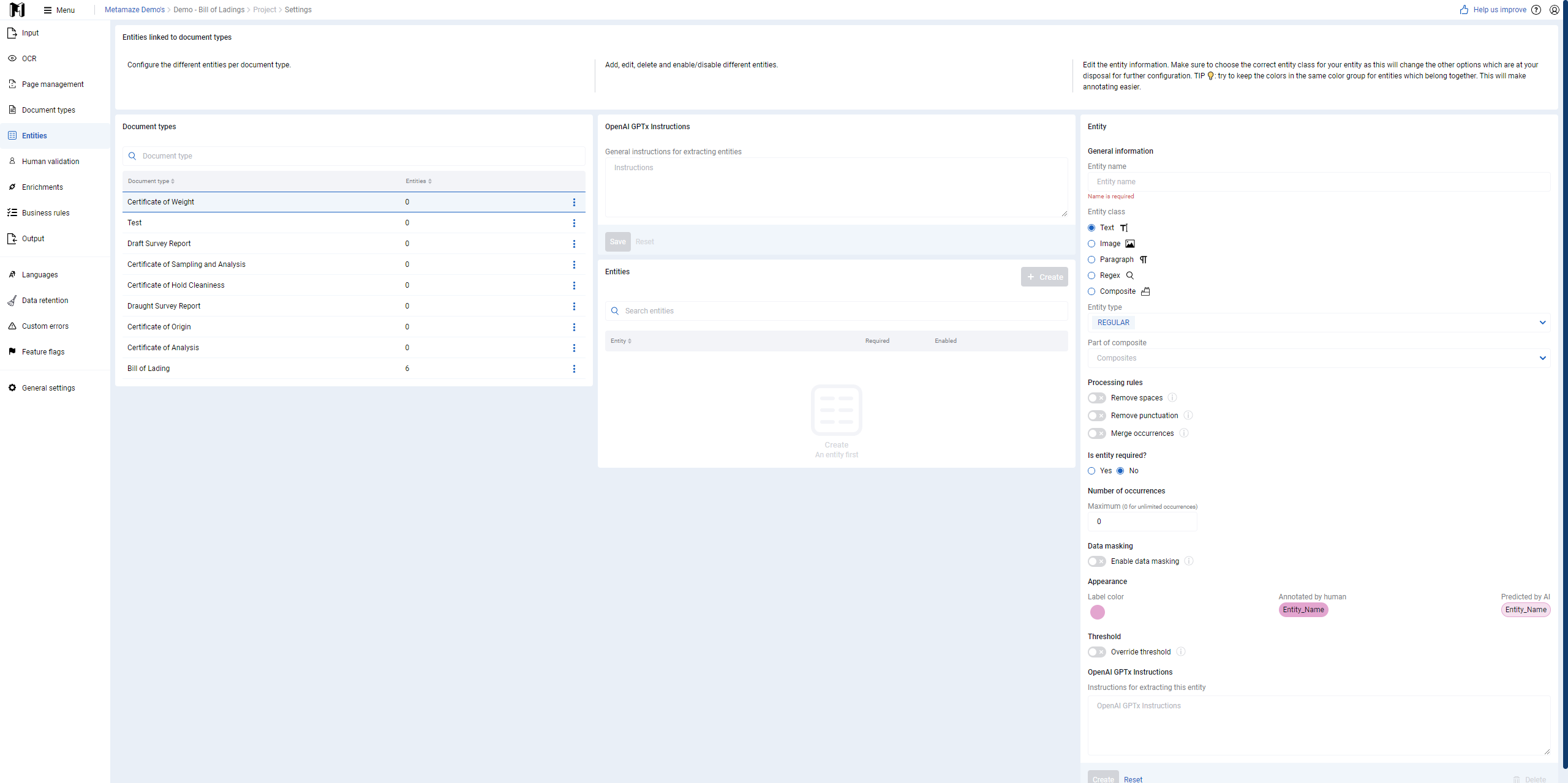Click the Metamaze logo icon
This screenshot has height=783, width=1568.
[x=17, y=10]
